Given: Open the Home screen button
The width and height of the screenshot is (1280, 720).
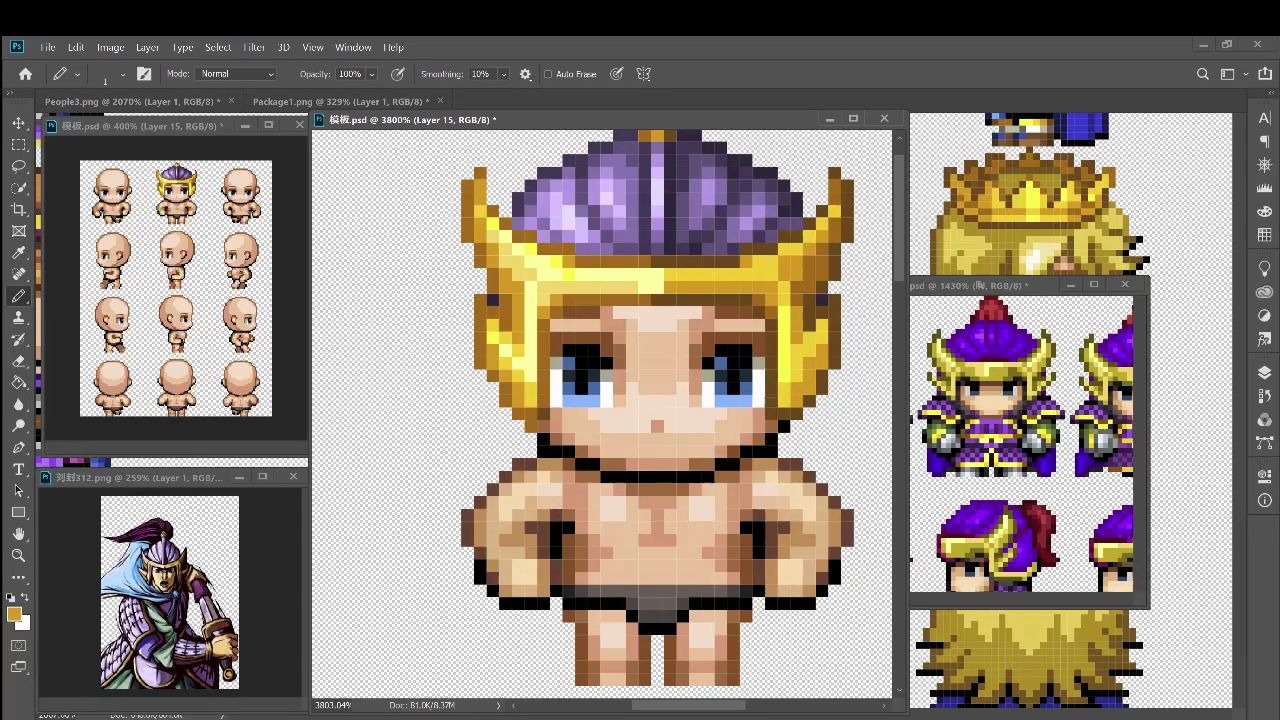Looking at the screenshot, I should click(25, 73).
